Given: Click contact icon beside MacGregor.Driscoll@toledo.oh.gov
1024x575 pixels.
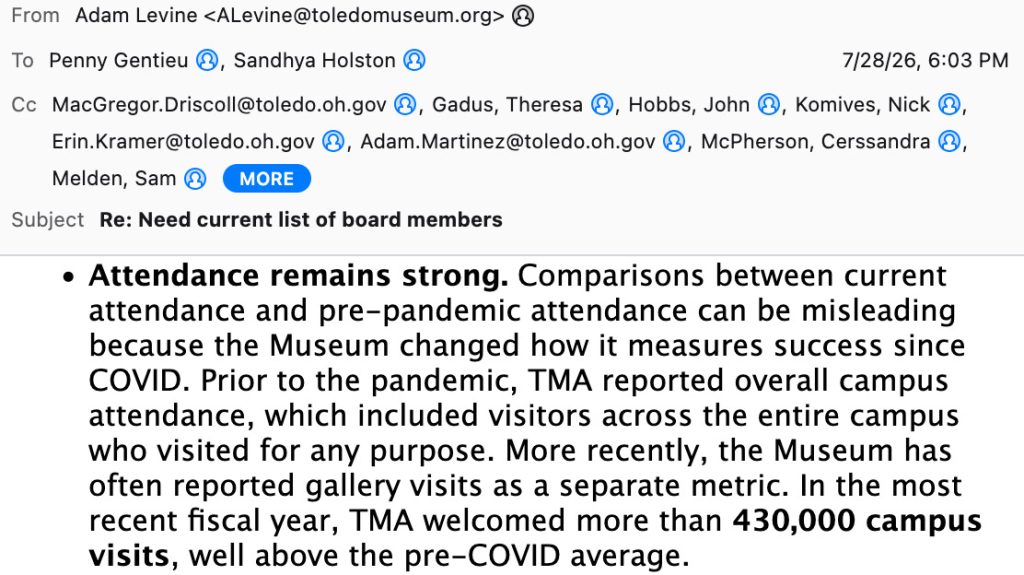Looking at the screenshot, I should click(x=405, y=105).
